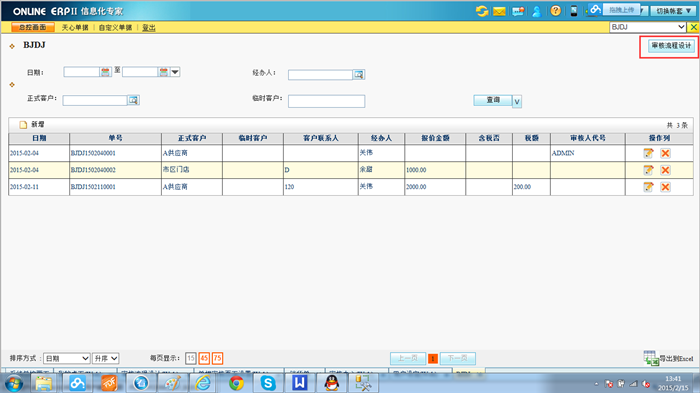
Task: Click the 单号 column header
Action: pyautogui.click(x=116, y=138)
